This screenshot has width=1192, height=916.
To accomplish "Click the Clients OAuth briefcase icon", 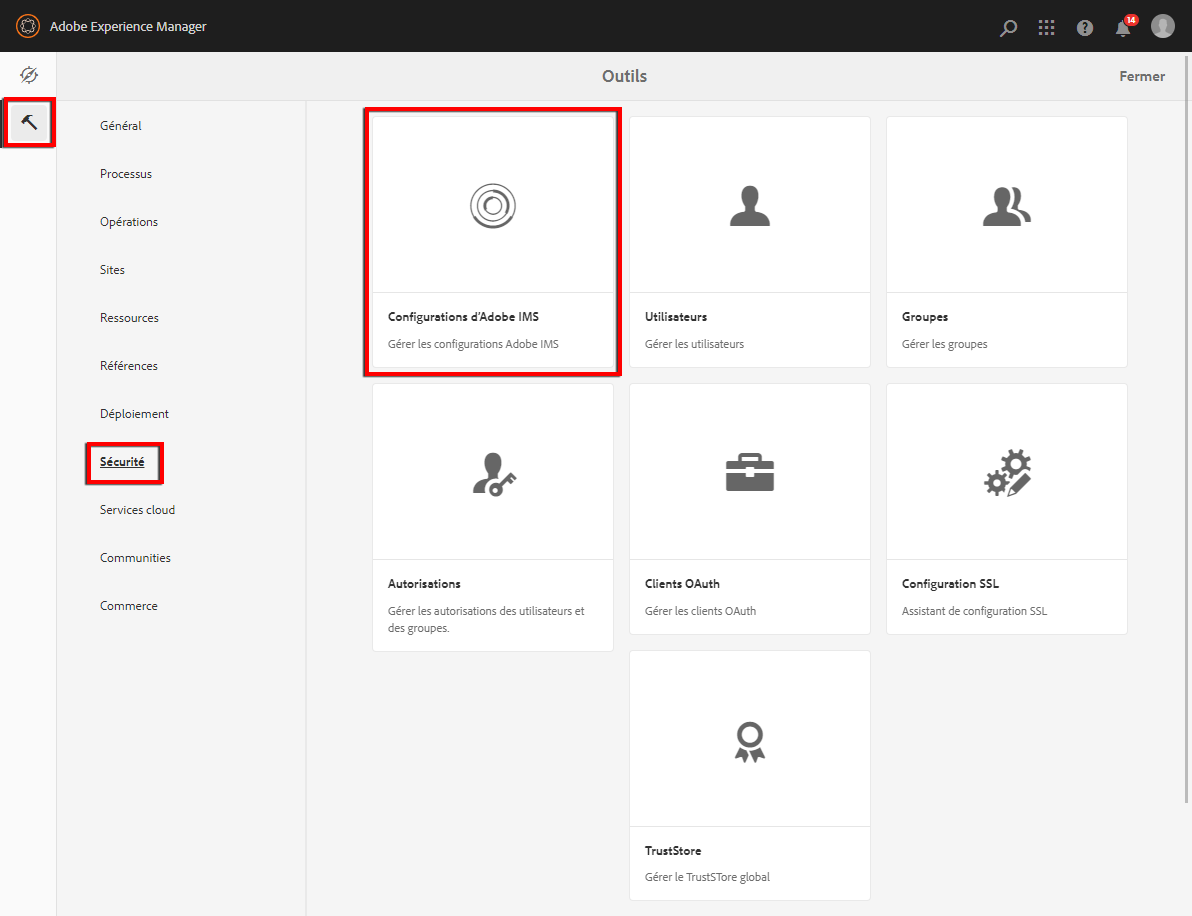I will click(x=750, y=472).
